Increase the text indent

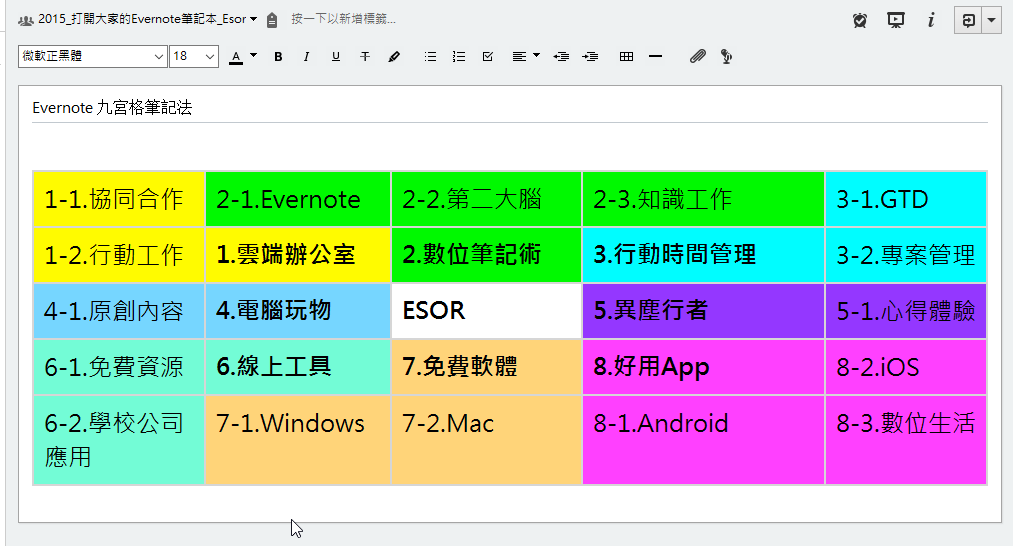590,57
